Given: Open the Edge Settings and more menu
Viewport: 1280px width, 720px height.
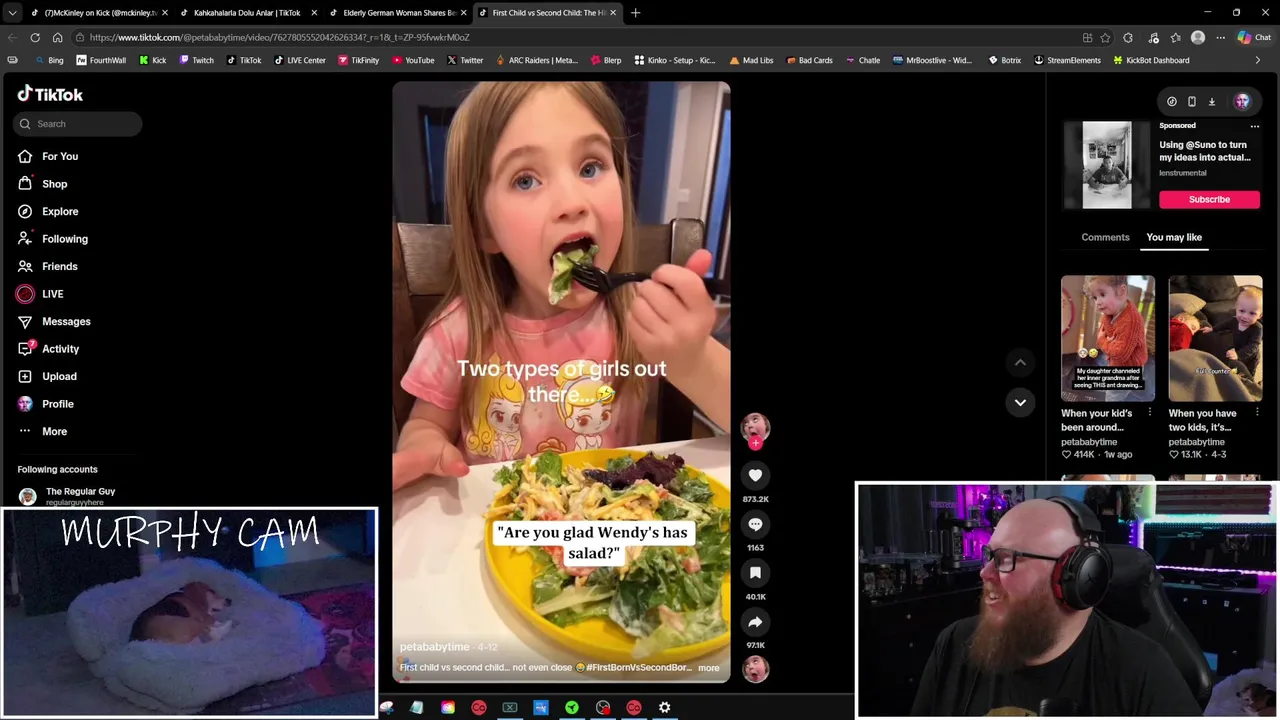Looking at the screenshot, I should 1220,38.
